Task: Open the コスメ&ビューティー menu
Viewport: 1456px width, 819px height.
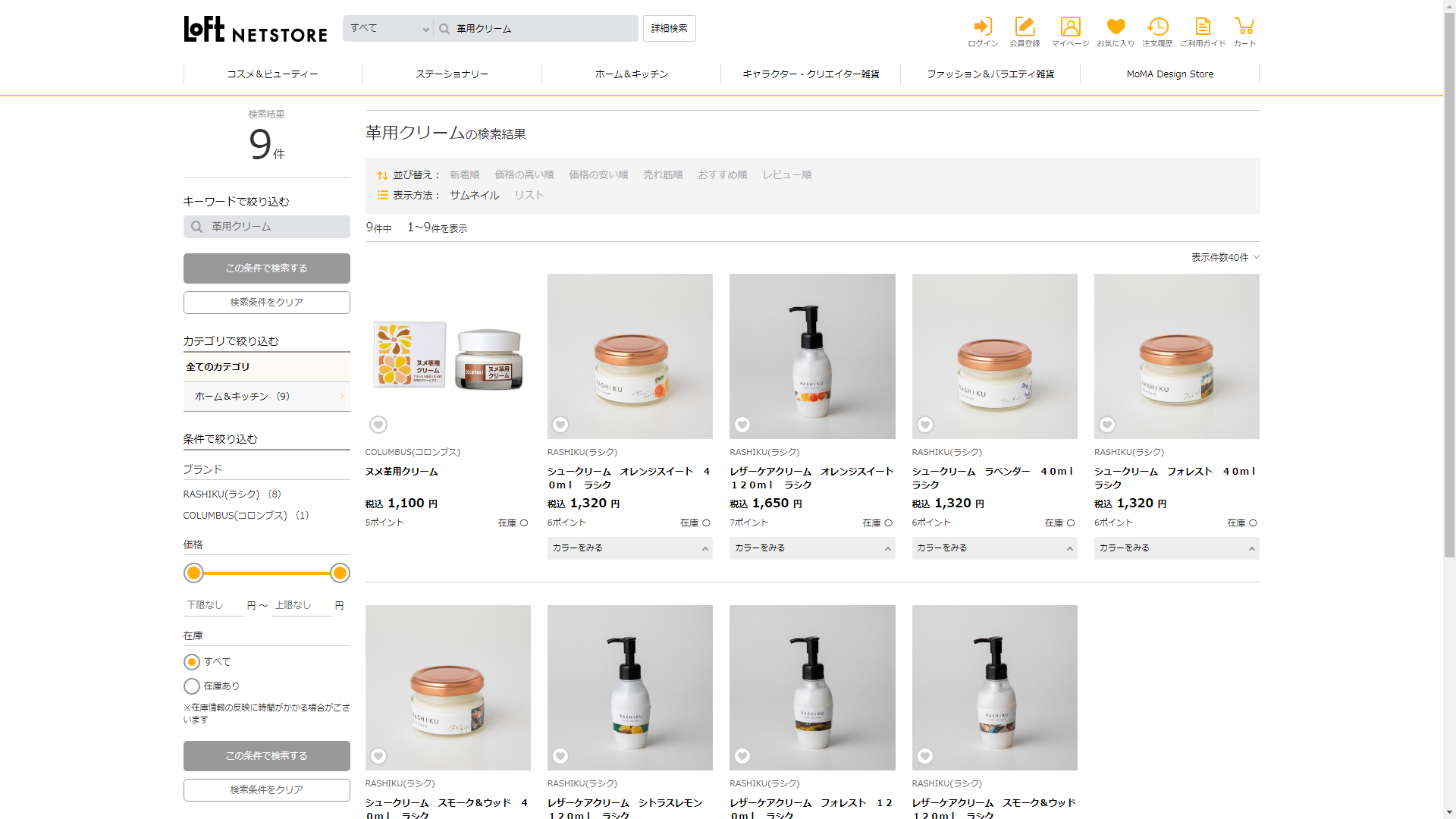Action: click(272, 74)
